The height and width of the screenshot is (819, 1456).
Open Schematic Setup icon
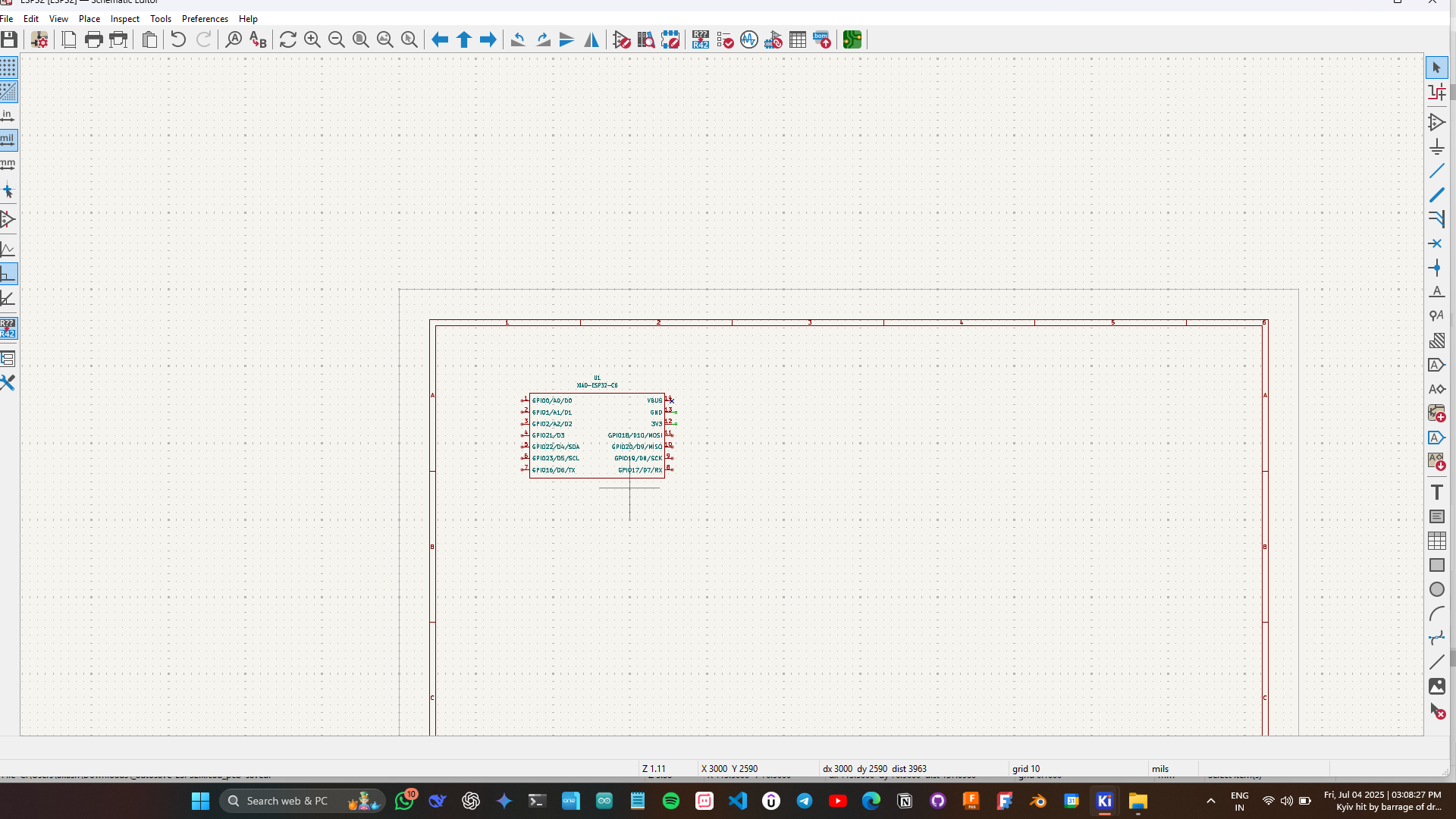[x=39, y=39]
